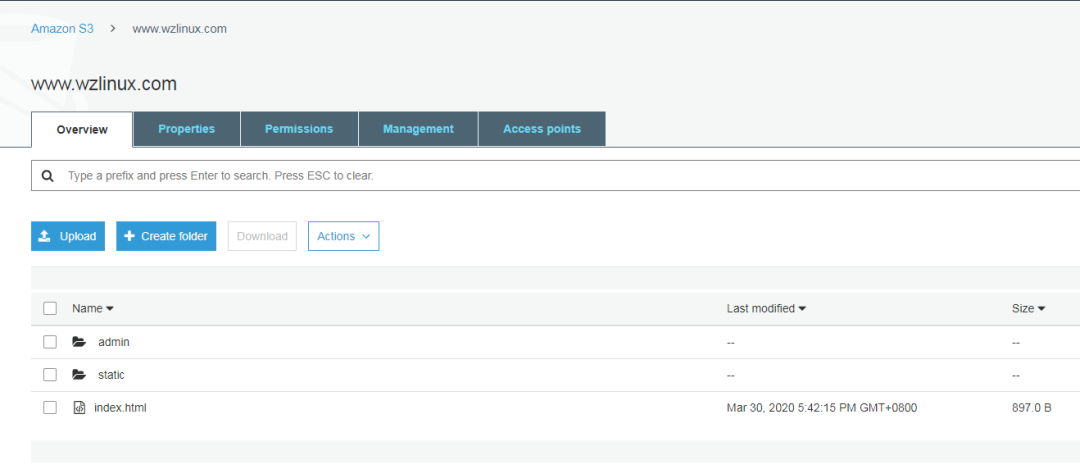Tick the index.html row checkbox

pyautogui.click(x=50, y=408)
